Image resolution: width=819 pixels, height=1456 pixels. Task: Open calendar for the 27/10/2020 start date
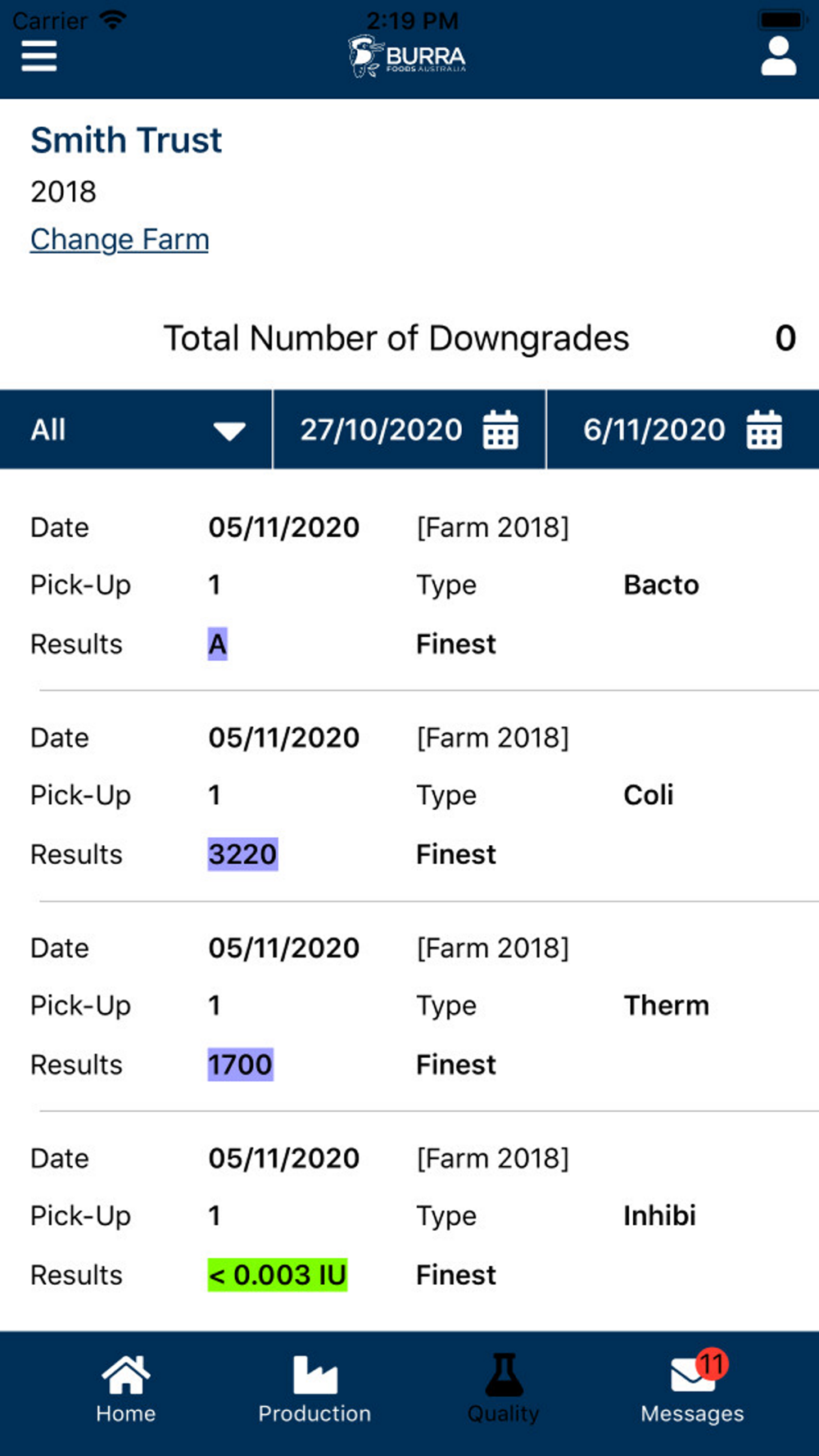[500, 430]
